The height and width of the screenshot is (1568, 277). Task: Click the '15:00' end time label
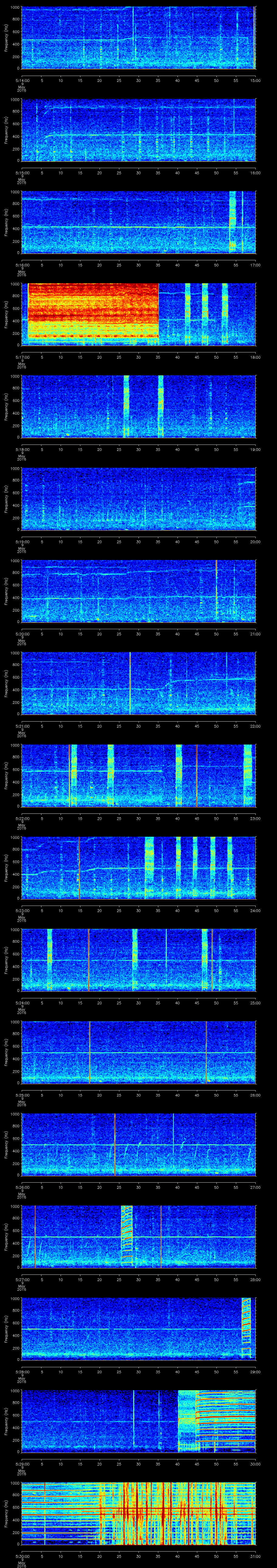[x=256, y=80]
